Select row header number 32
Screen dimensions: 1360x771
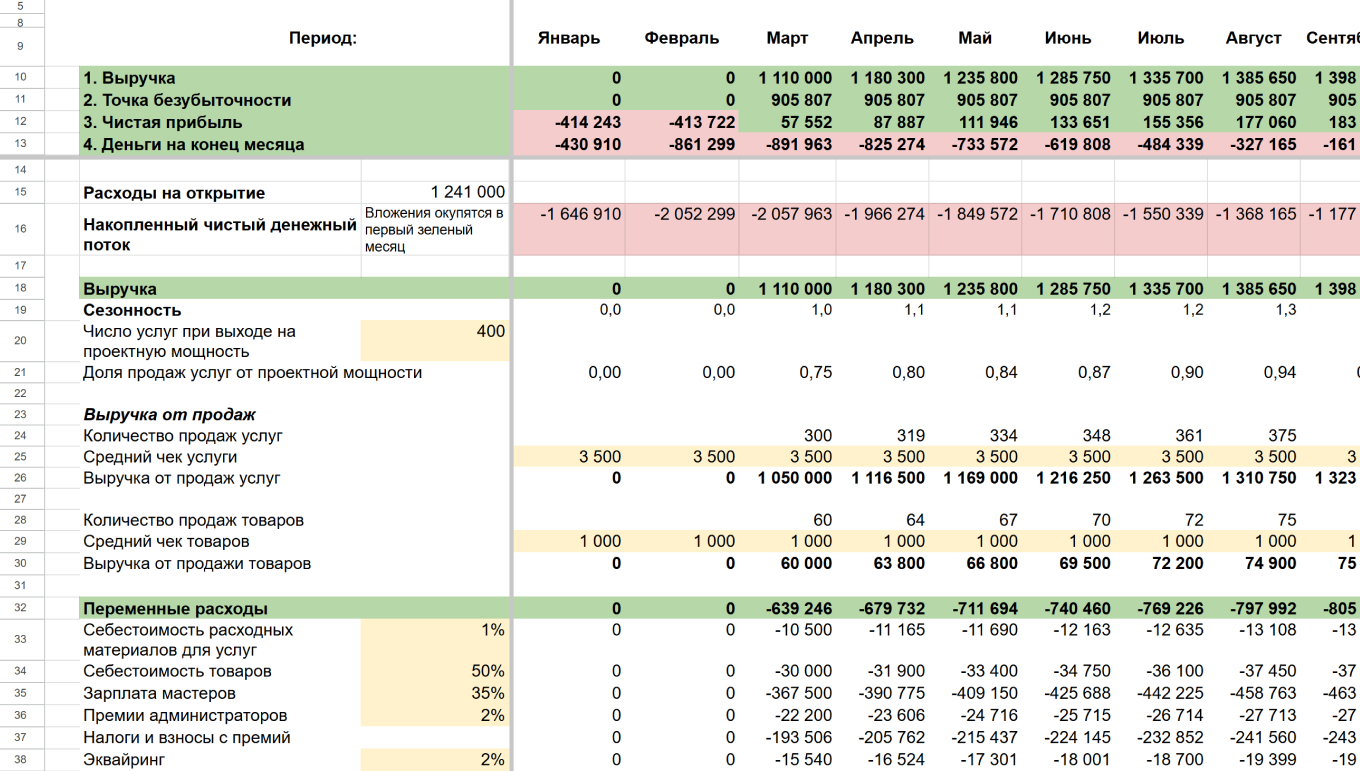21,608
